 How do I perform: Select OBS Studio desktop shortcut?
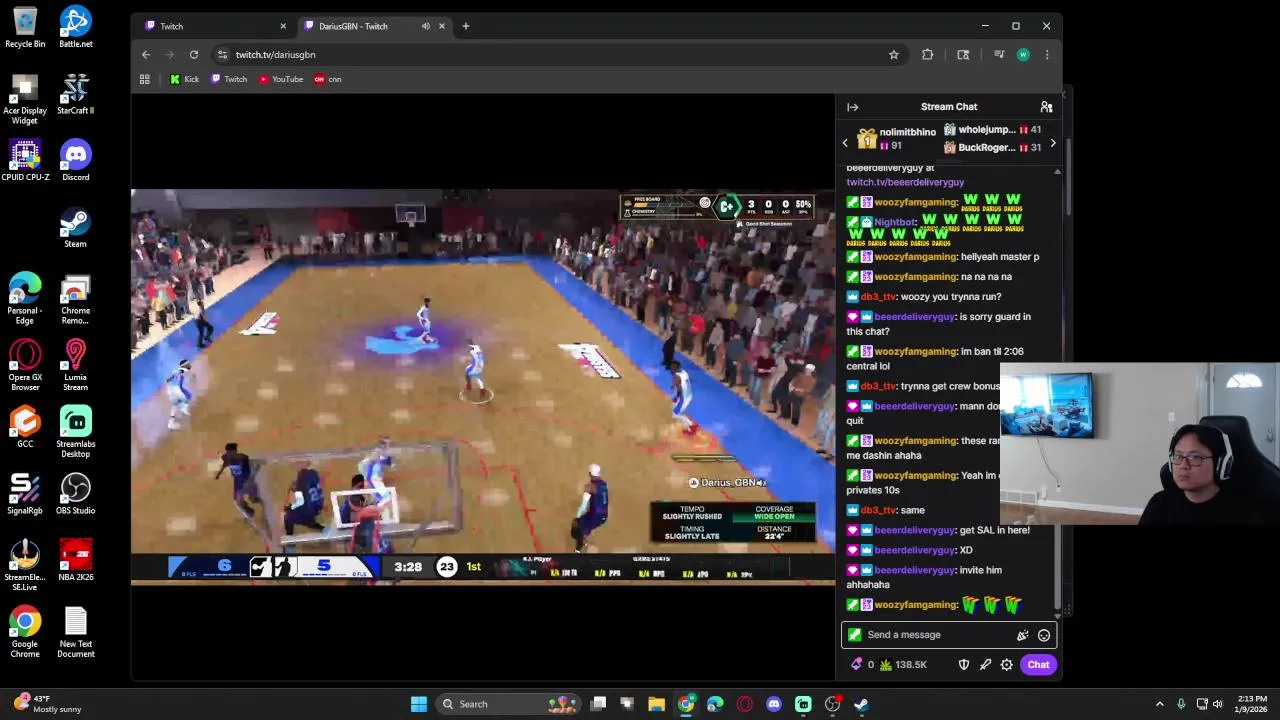(76, 494)
